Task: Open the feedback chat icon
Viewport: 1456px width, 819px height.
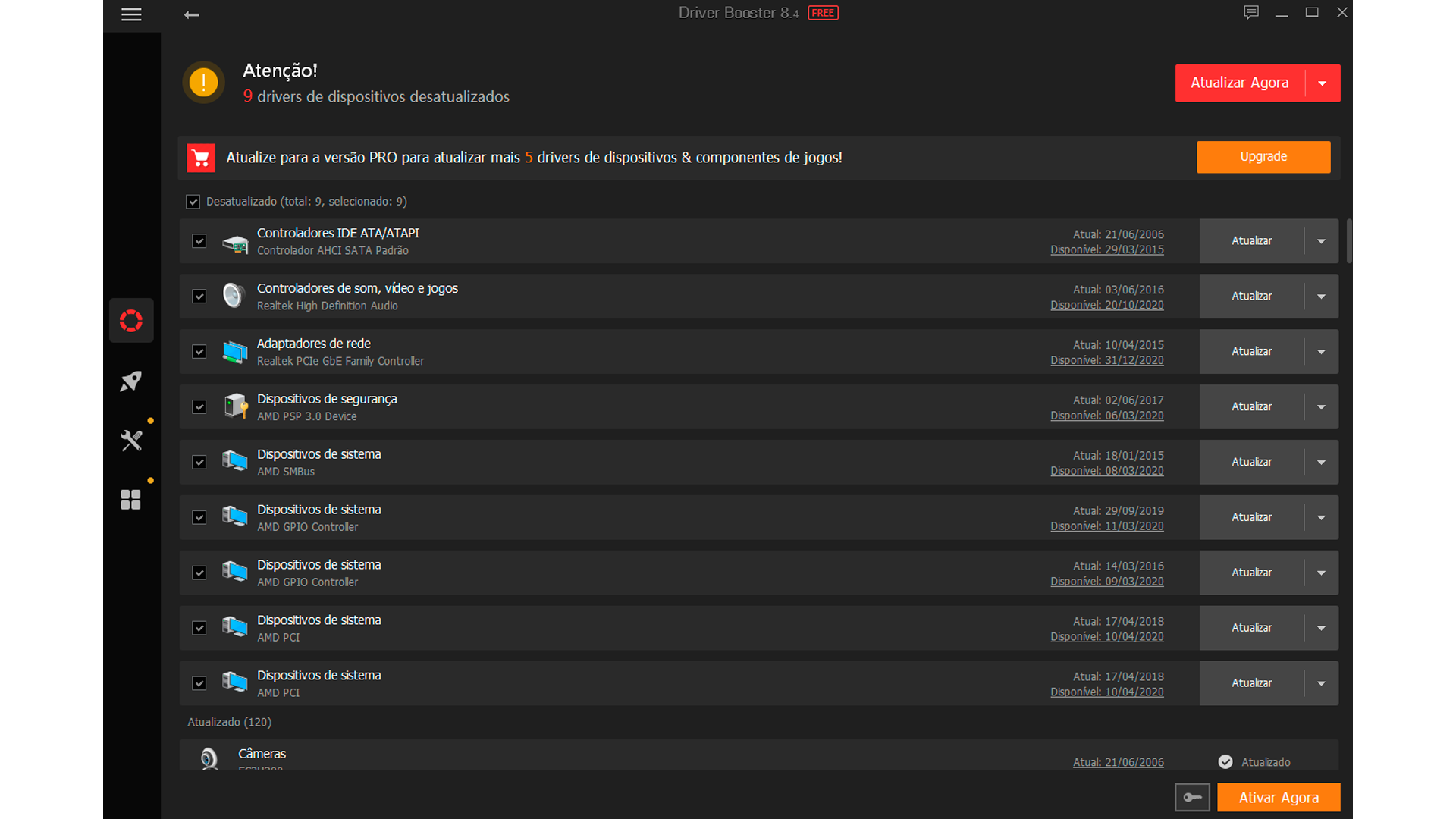Action: 1251,13
